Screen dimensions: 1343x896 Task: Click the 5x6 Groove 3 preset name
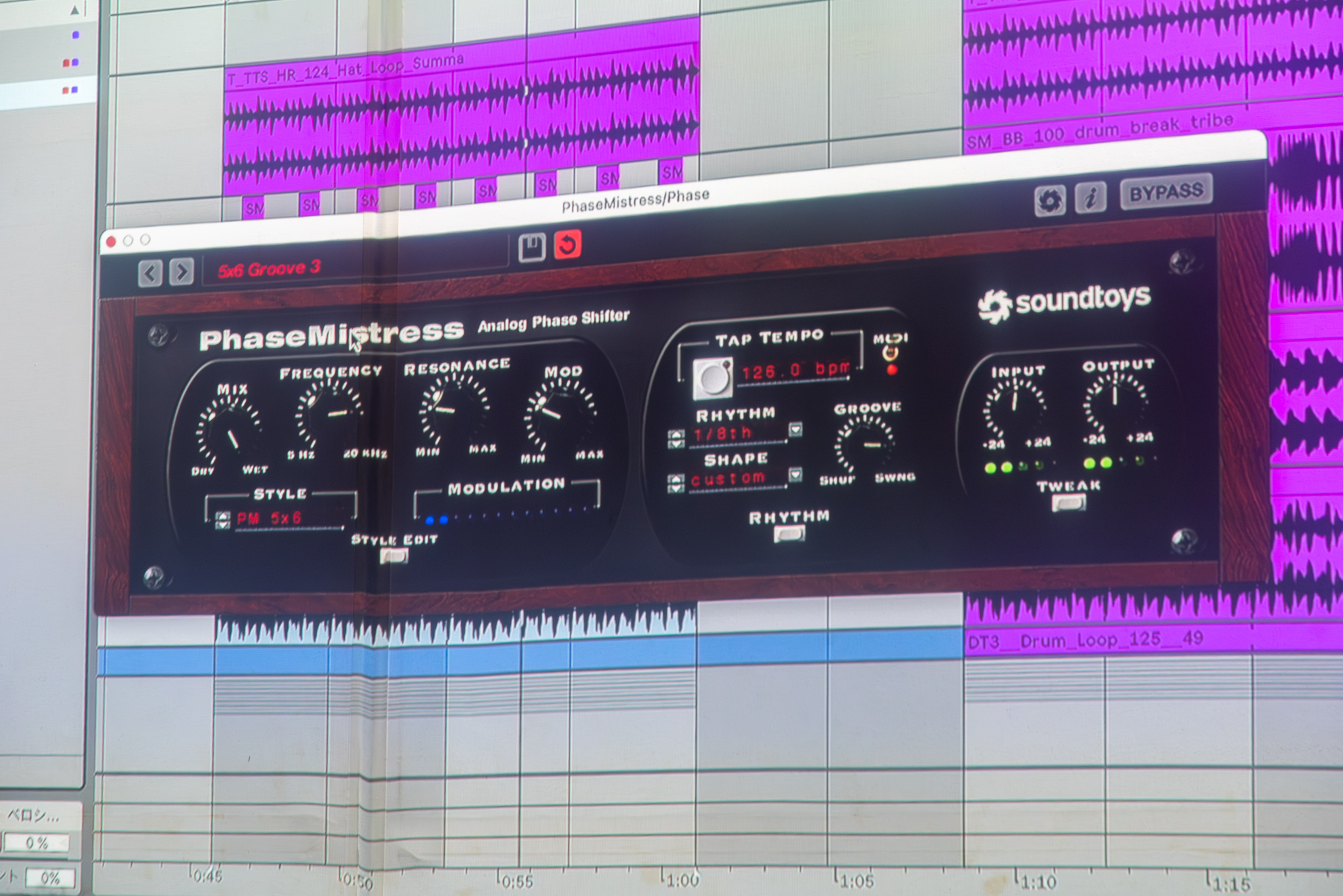(270, 268)
